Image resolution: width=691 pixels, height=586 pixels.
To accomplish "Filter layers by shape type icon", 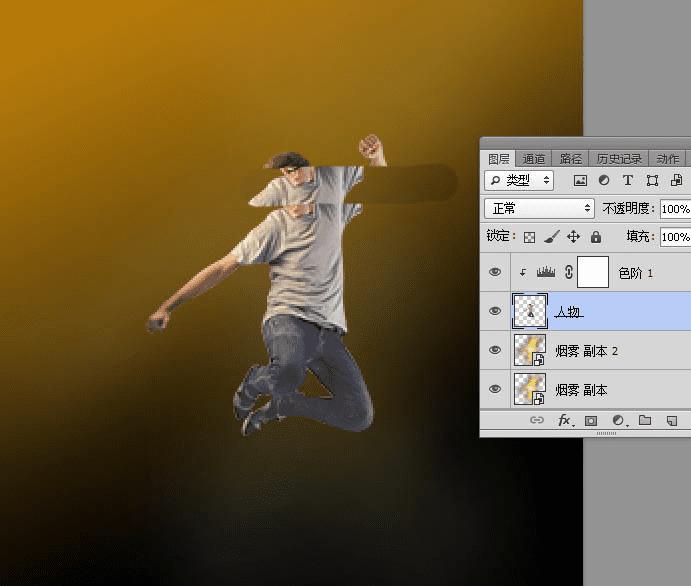I will [x=652, y=181].
